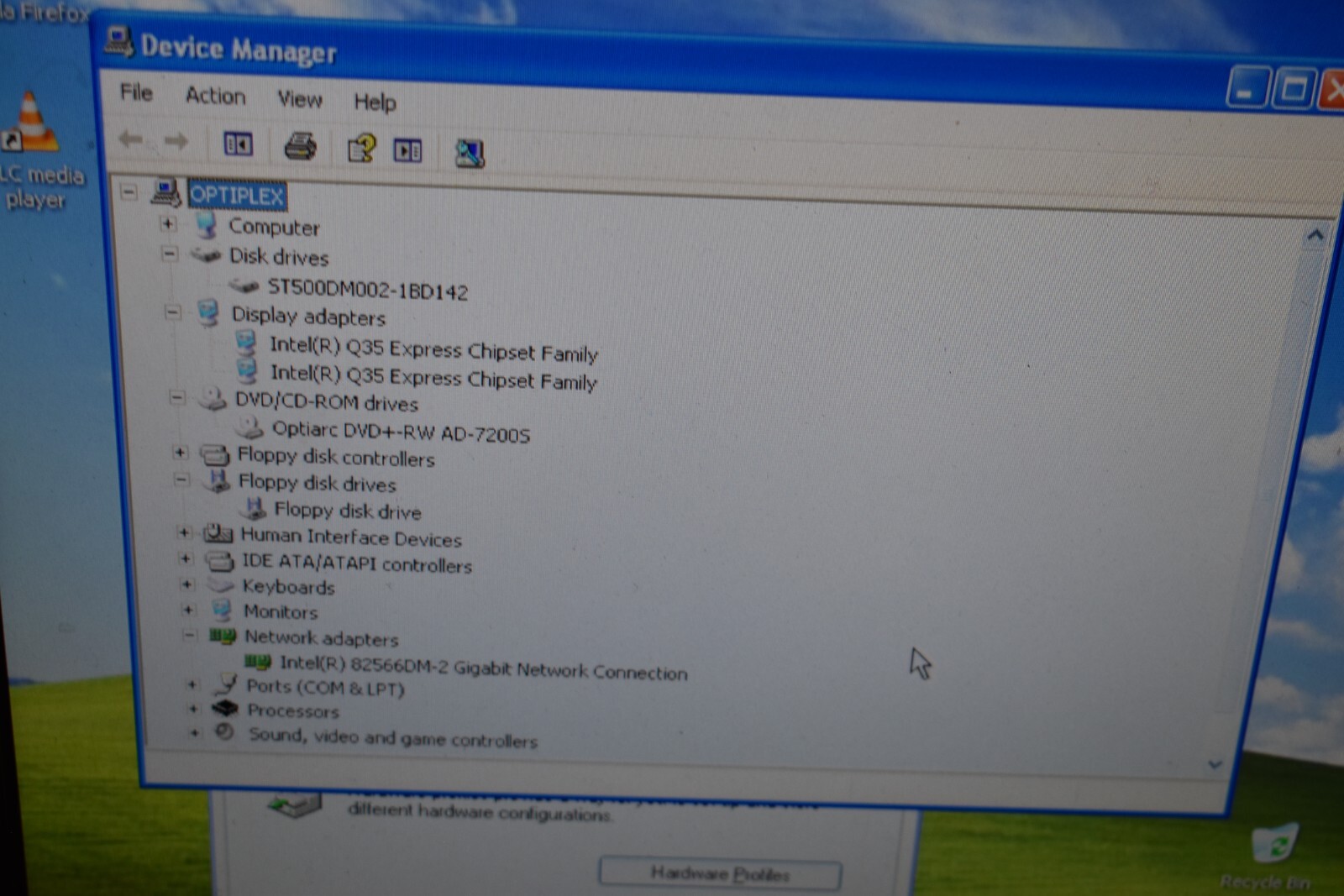The height and width of the screenshot is (896, 1344).
Task: Click the Processors category icon
Action: tap(225, 709)
